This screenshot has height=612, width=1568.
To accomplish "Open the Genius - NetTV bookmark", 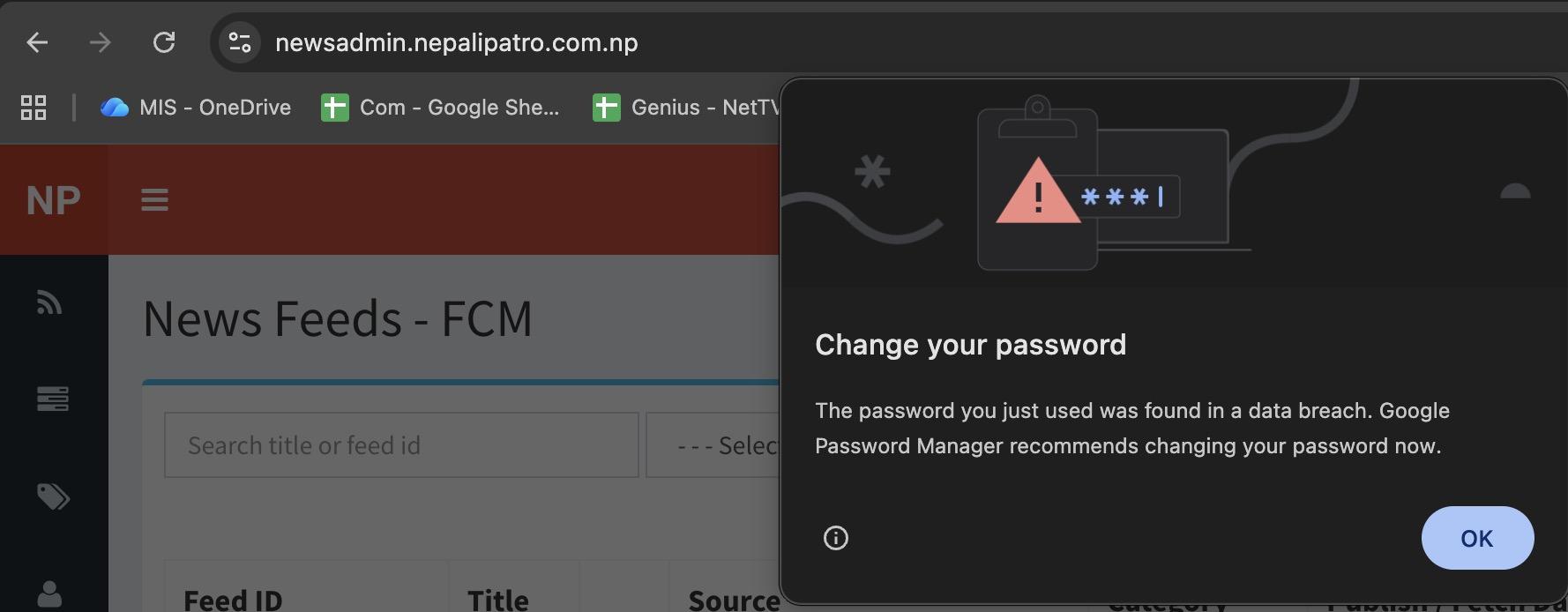I will pyautogui.click(x=688, y=108).
